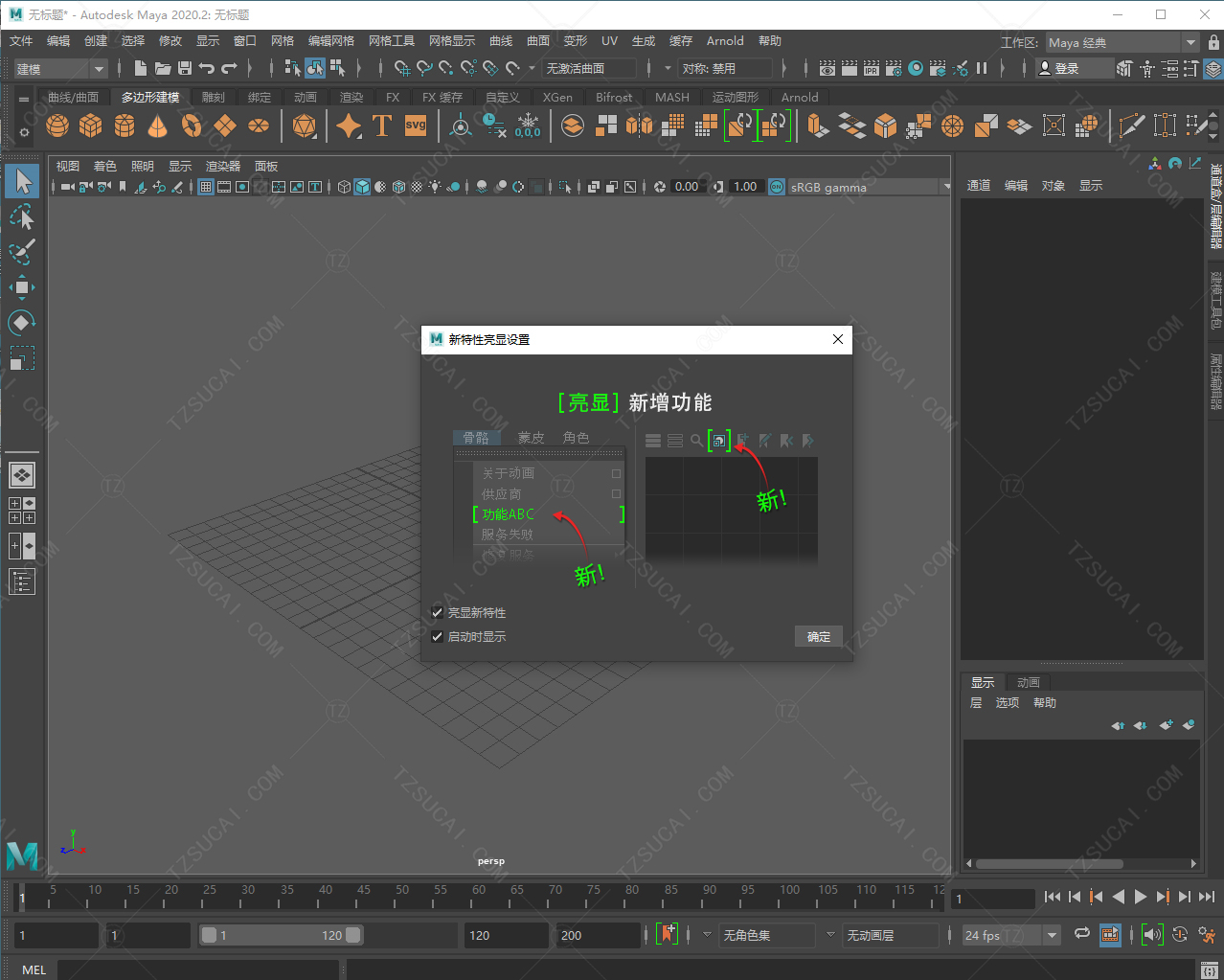Open the Hypershade sphere icon
1224x980 pixels.
(x=916, y=68)
